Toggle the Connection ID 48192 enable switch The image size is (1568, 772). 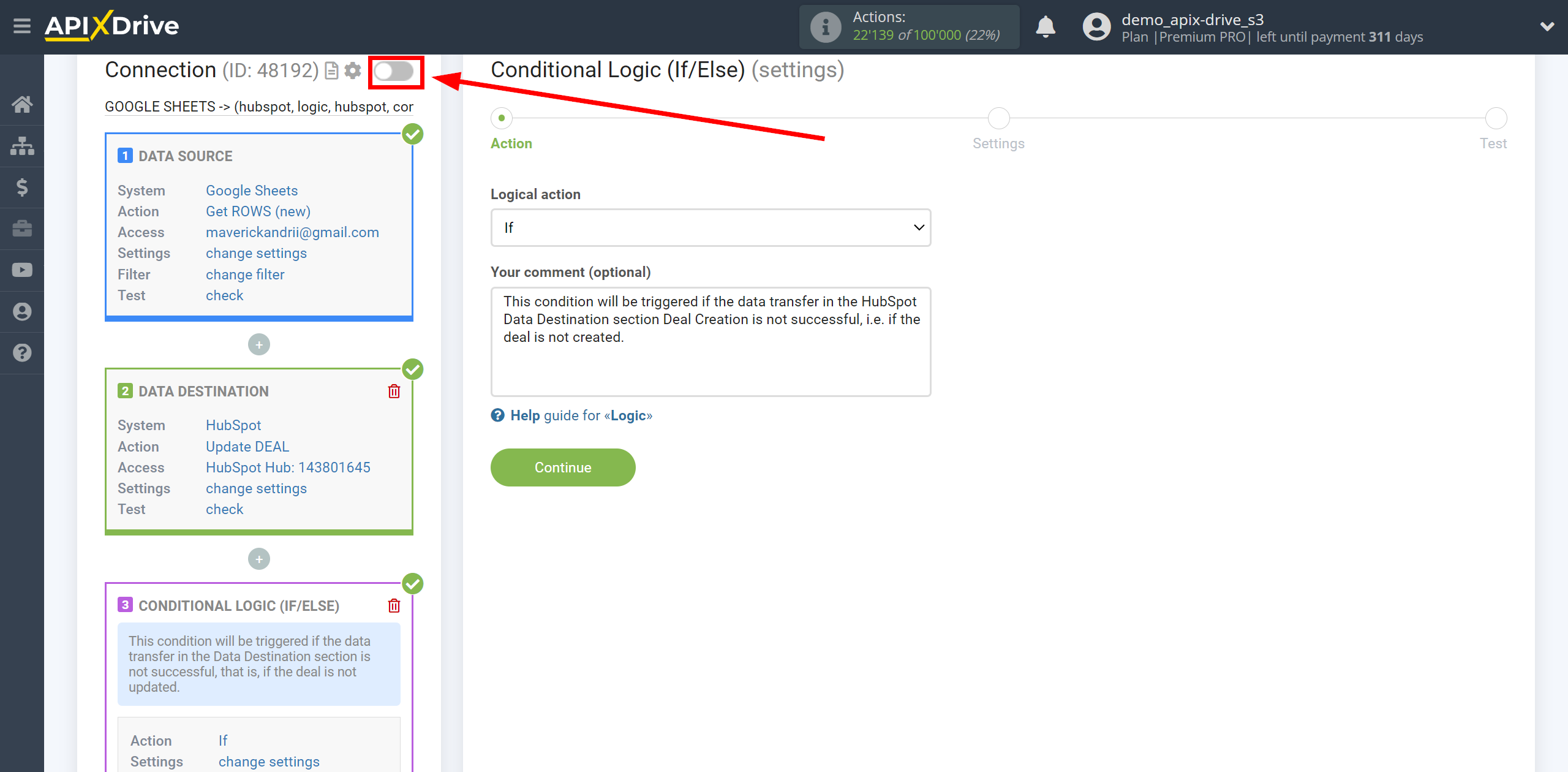(396, 71)
